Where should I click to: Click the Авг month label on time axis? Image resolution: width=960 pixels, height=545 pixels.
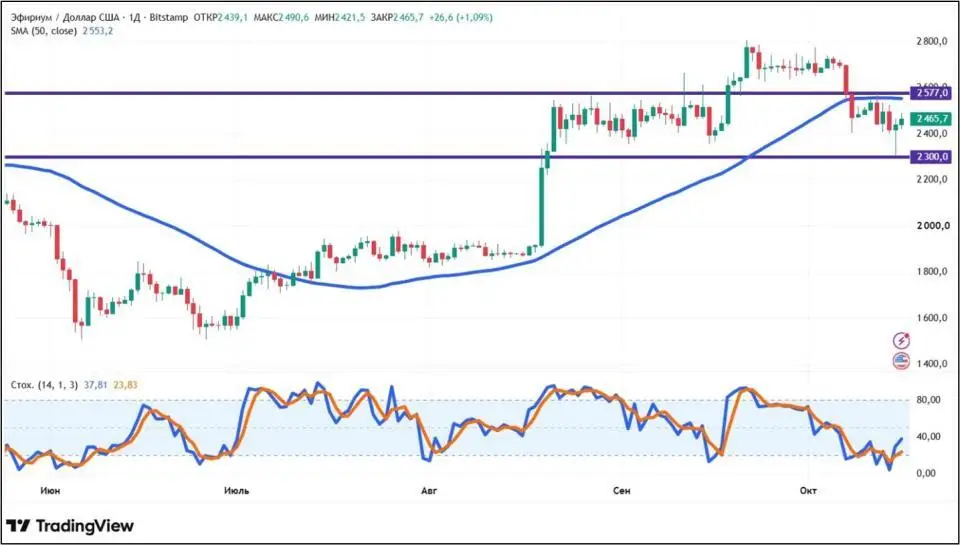[x=430, y=490]
